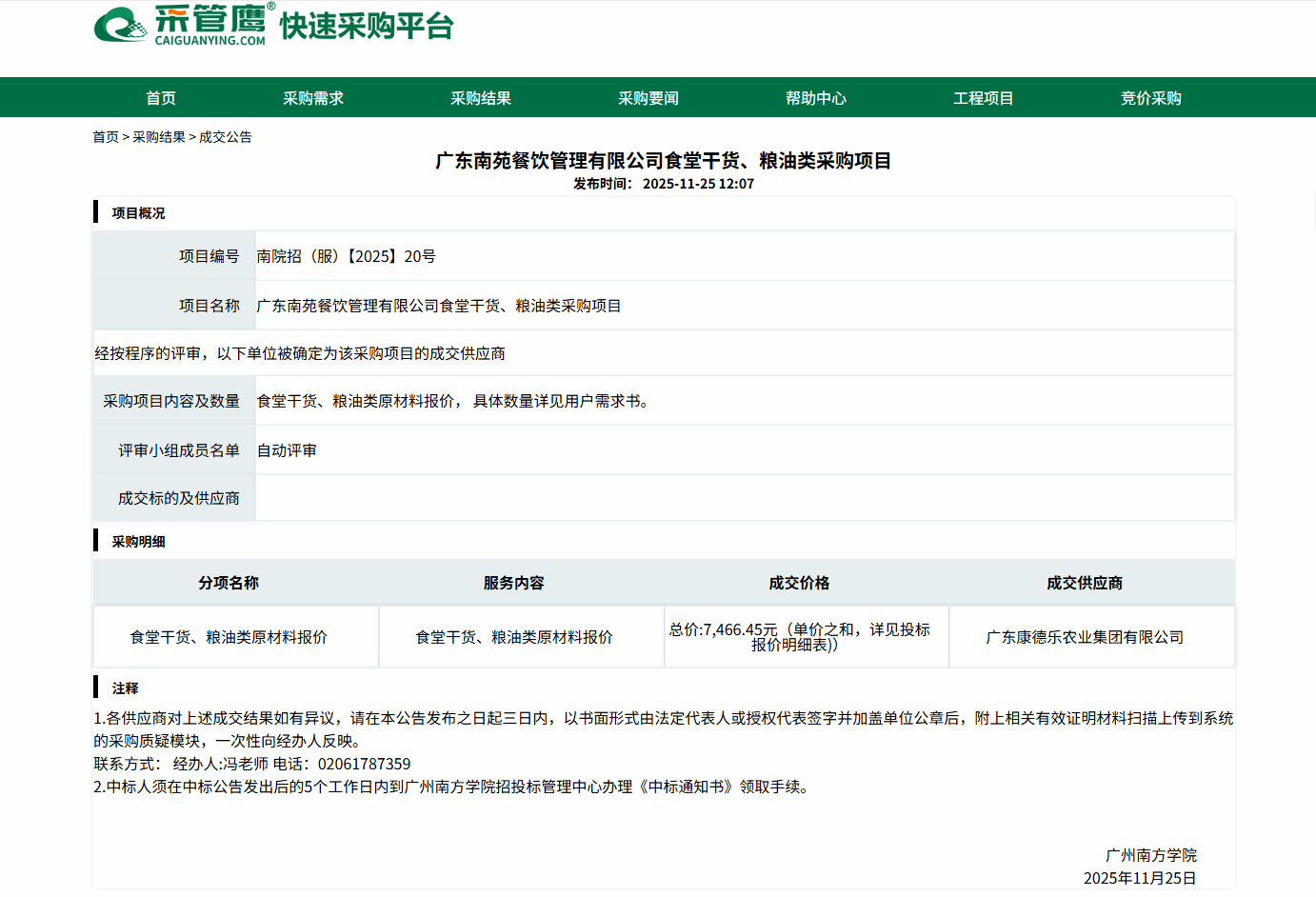
Task: Open the 采购结果 navigation tab
Action: (x=481, y=98)
